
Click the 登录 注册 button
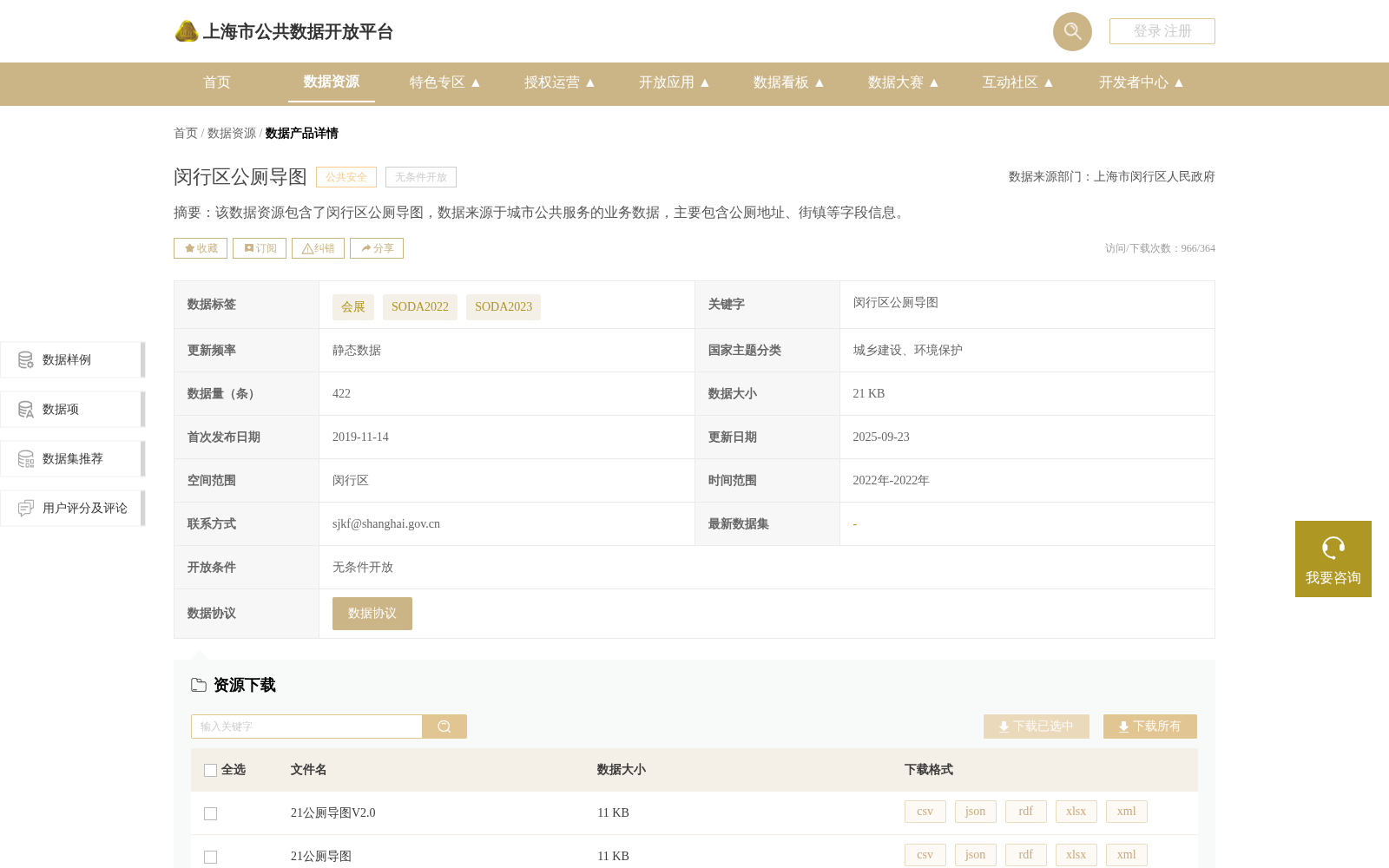click(1162, 31)
